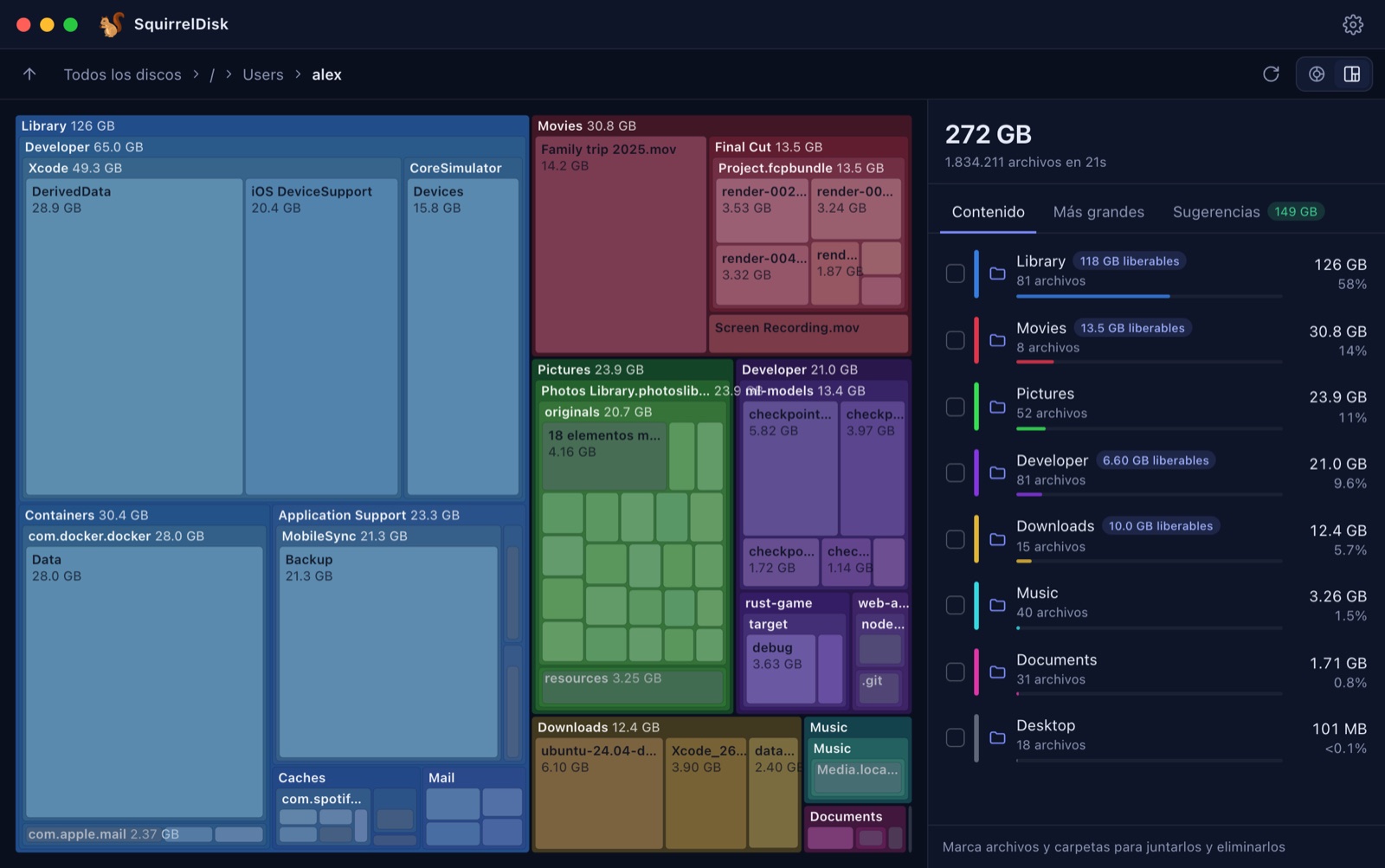This screenshot has height=868, width=1385.
Task: Select the resources 3.25 GB block
Action: (633, 686)
